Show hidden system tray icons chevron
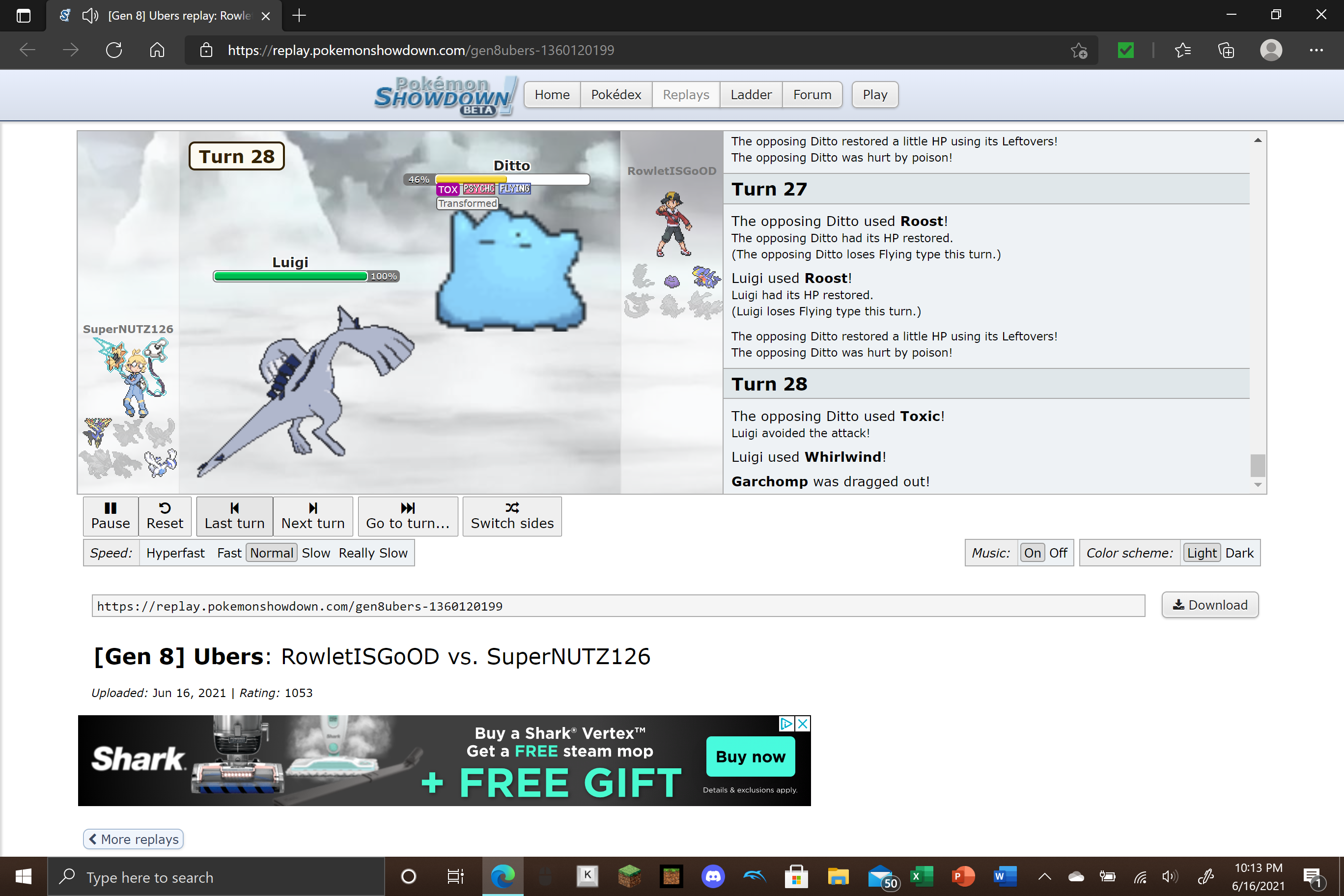1344x896 pixels. 1044,876
